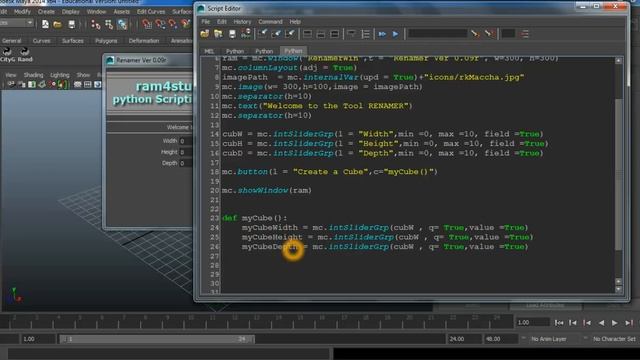Click Clear All broom icon

(290, 34)
